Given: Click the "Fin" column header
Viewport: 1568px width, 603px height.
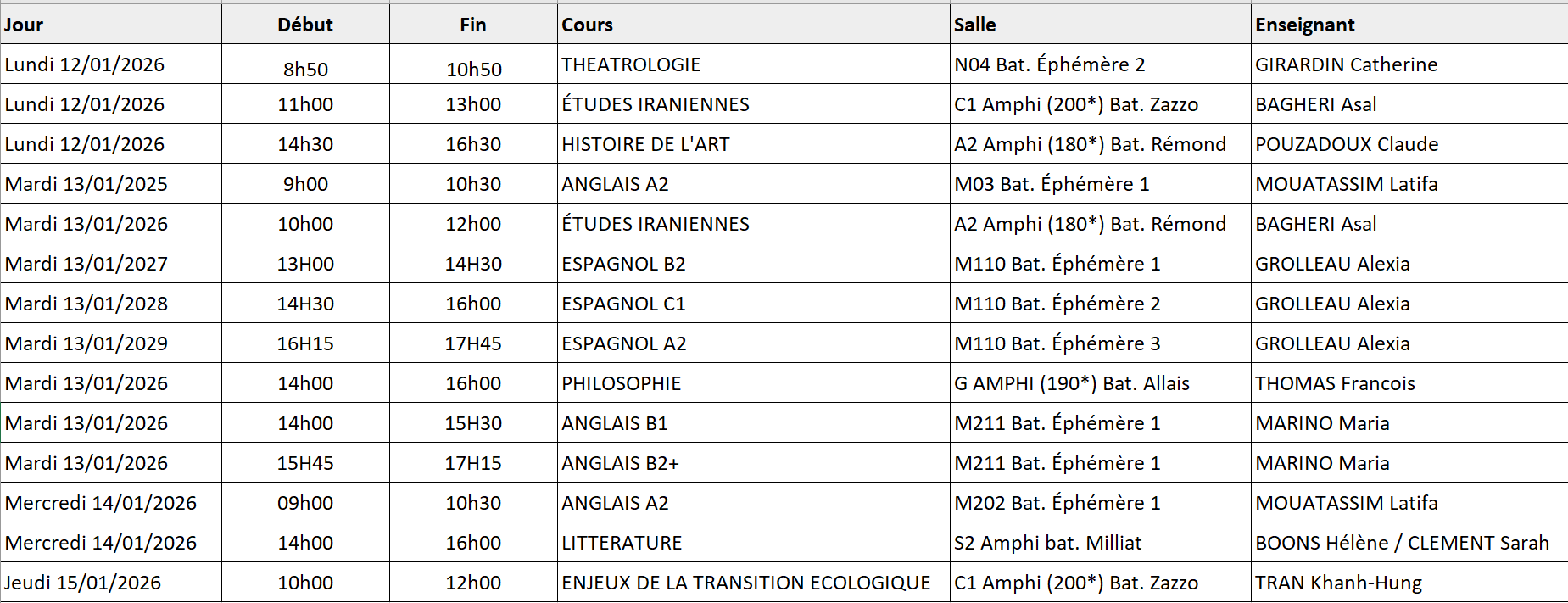Looking at the screenshot, I should 473,25.
